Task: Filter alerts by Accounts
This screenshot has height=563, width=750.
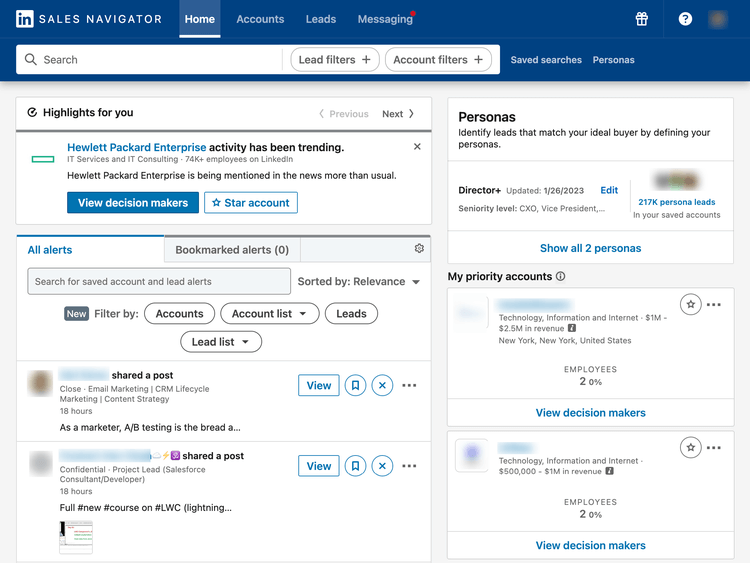Action: 179,314
